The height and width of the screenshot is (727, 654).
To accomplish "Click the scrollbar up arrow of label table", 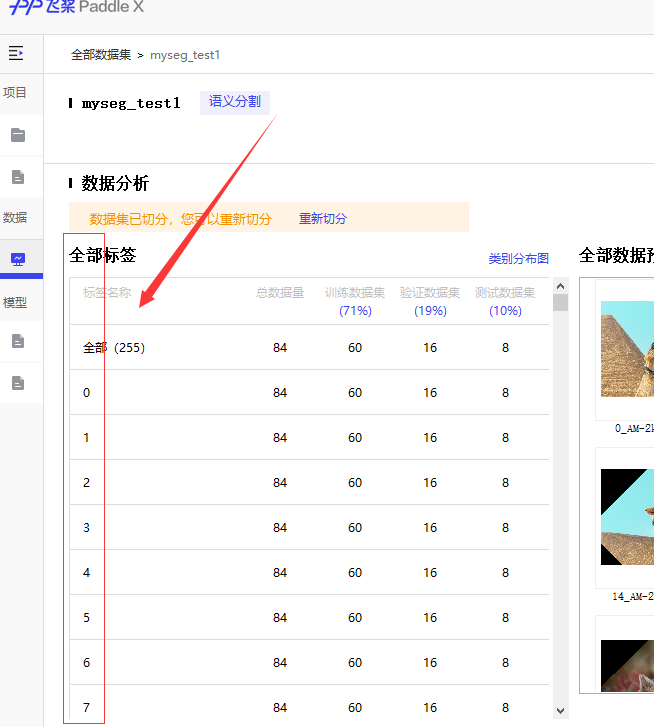I will (560, 286).
